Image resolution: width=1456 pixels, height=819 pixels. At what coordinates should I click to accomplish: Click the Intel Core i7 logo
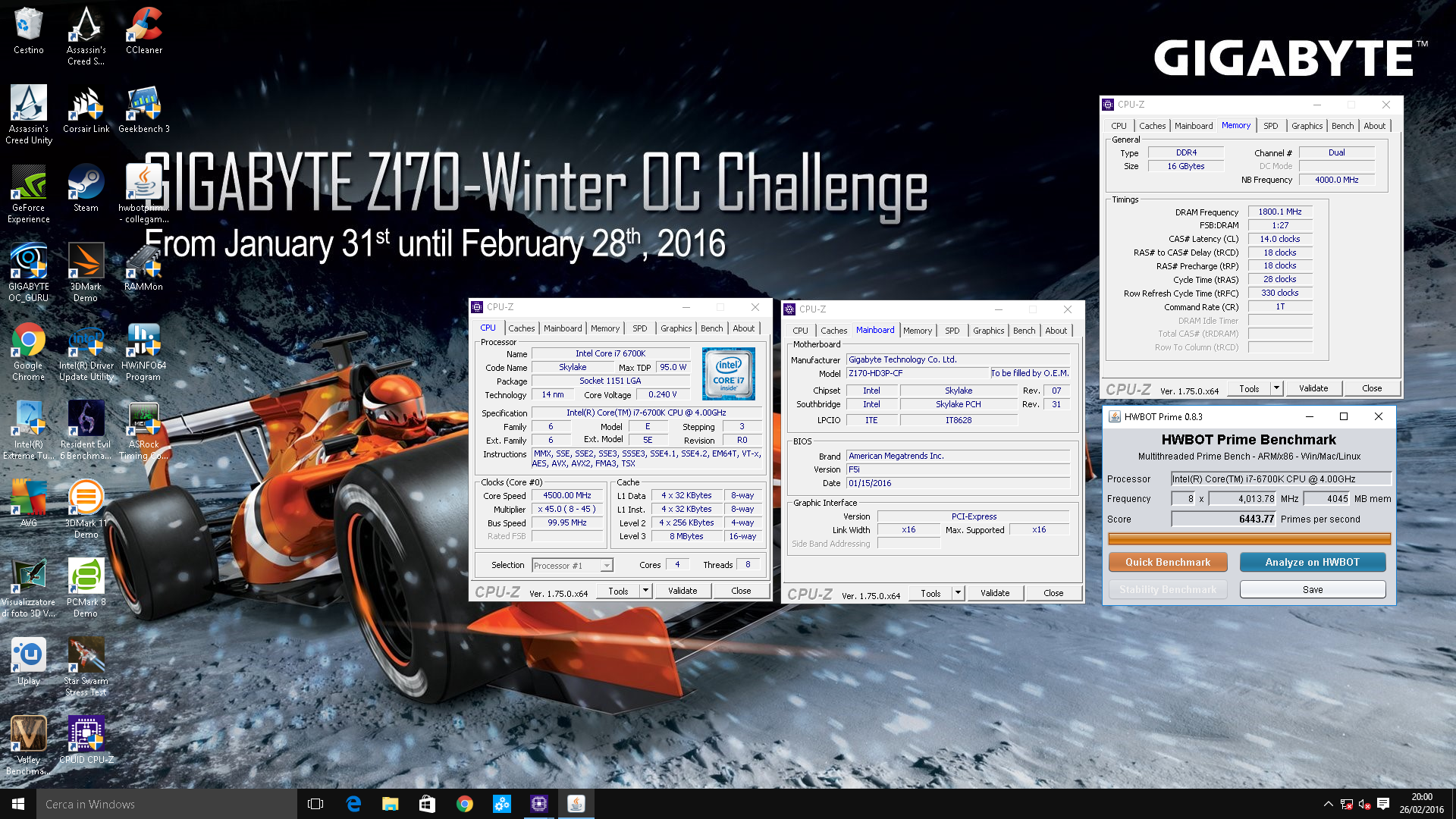click(x=728, y=373)
